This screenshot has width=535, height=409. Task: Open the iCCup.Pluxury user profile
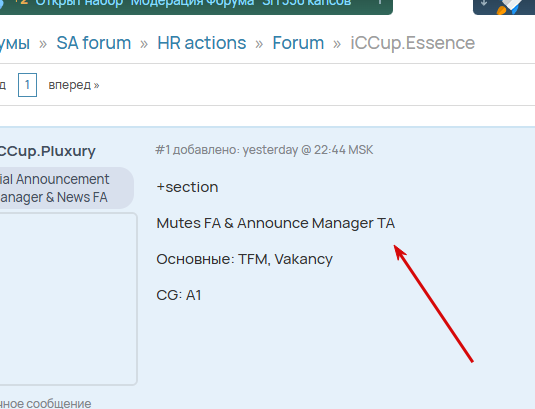tap(47, 151)
